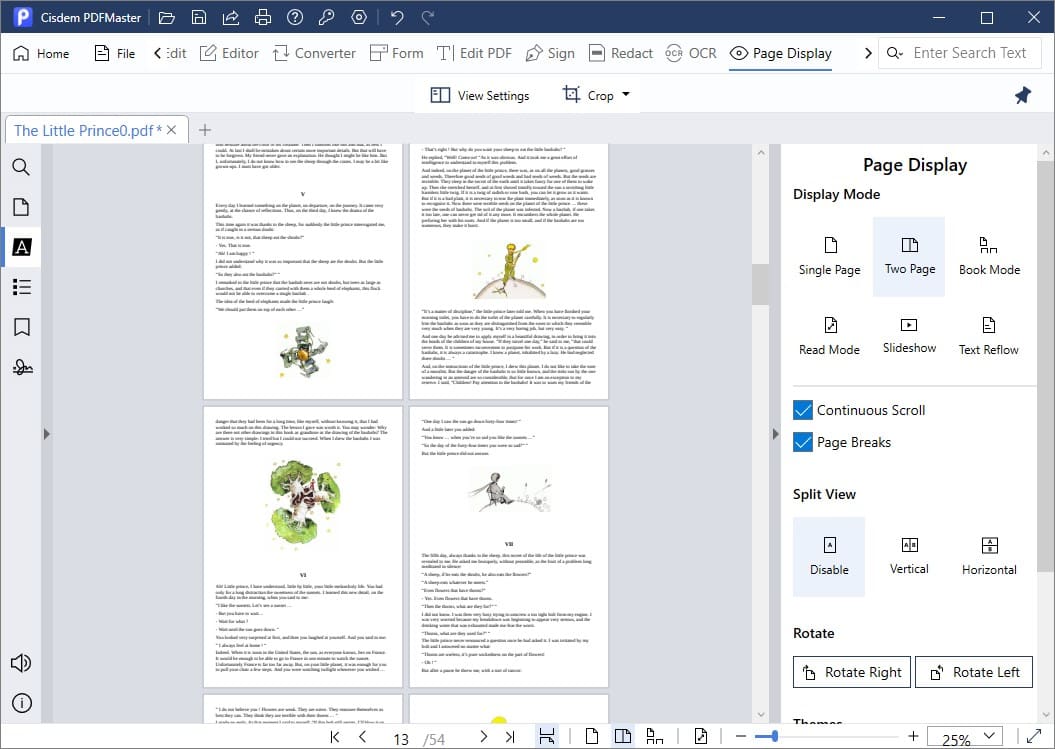Open the Form tab

click(397, 53)
